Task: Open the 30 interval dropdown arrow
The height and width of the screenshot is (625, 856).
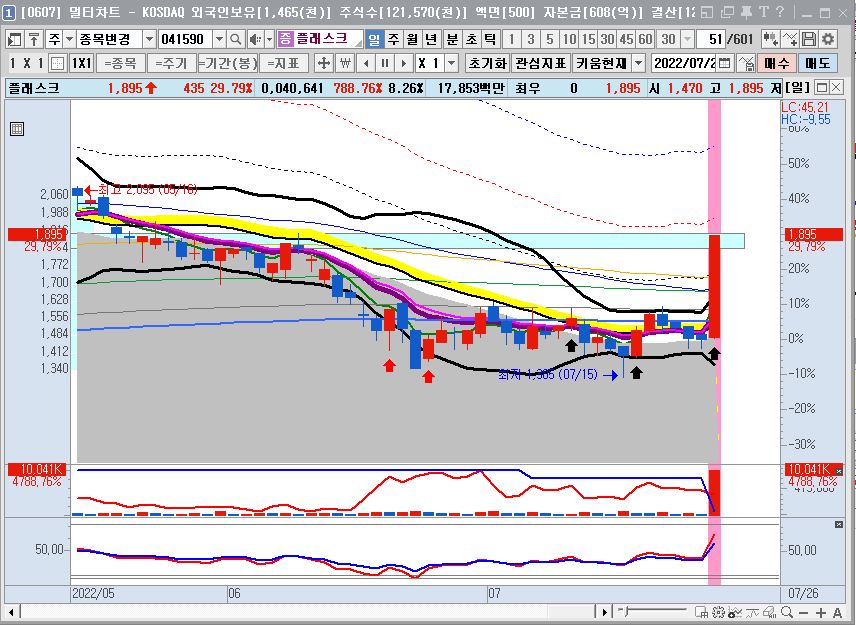Action: coord(687,39)
